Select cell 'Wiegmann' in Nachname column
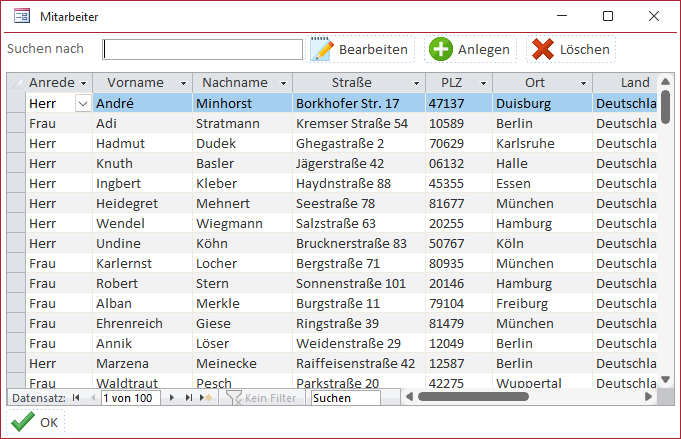 (x=243, y=223)
